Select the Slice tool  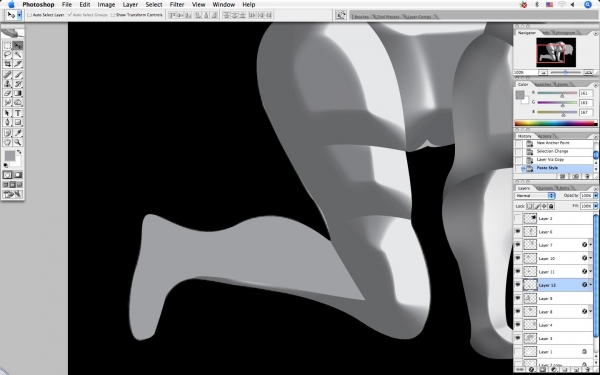click(x=18, y=64)
